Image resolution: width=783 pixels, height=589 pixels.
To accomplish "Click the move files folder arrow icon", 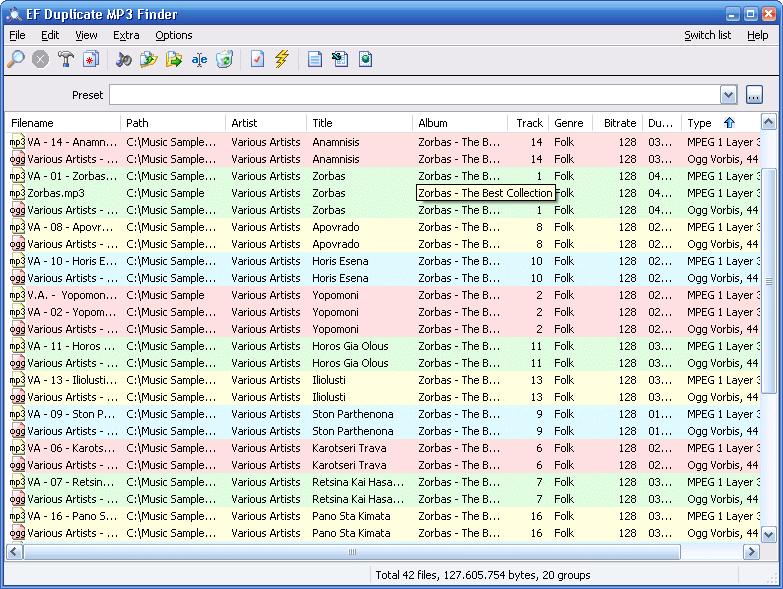I will point(174,59).
